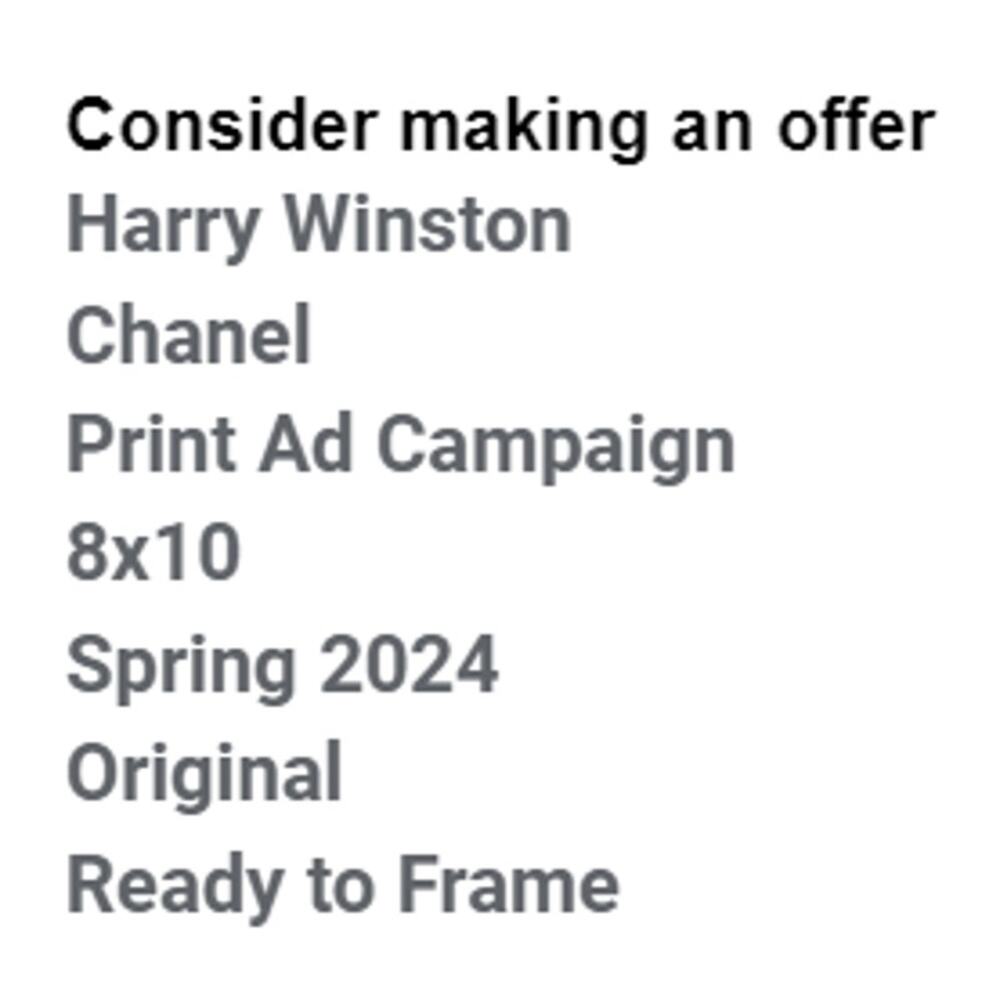This screenshot has width=1000, height=1000.
Task: Click the word "Frame"
Action: tap(508, 885)
